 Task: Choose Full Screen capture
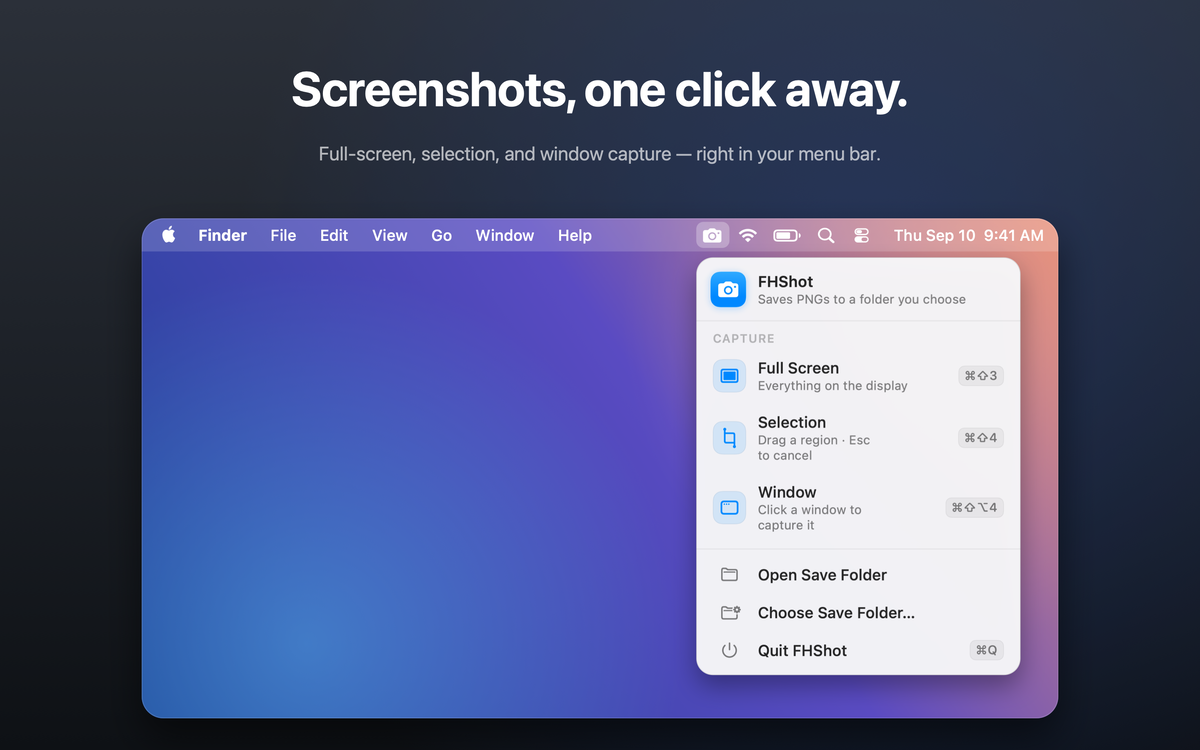858,376
